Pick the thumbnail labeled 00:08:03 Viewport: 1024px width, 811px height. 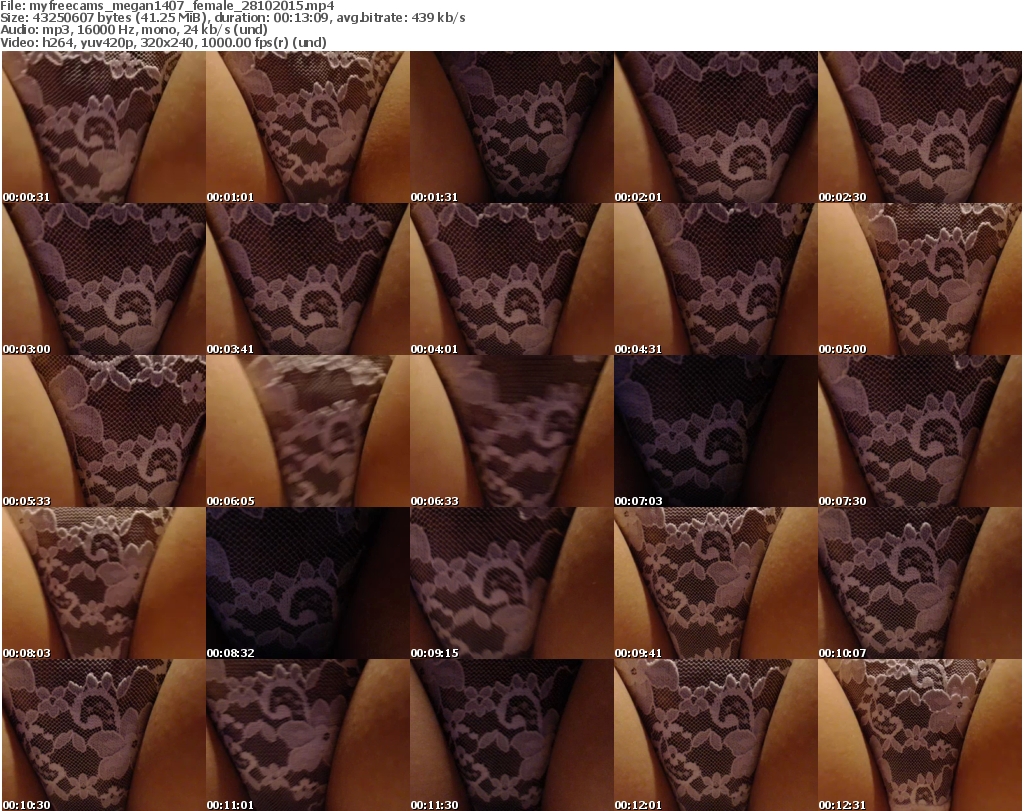pyautogui.click(x=104, y=583)
